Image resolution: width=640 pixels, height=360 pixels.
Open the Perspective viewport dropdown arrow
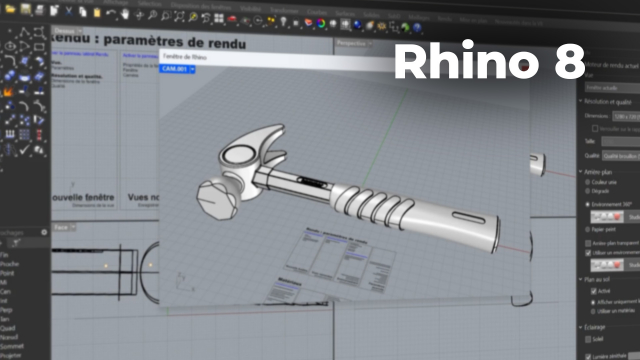[370, 43]
